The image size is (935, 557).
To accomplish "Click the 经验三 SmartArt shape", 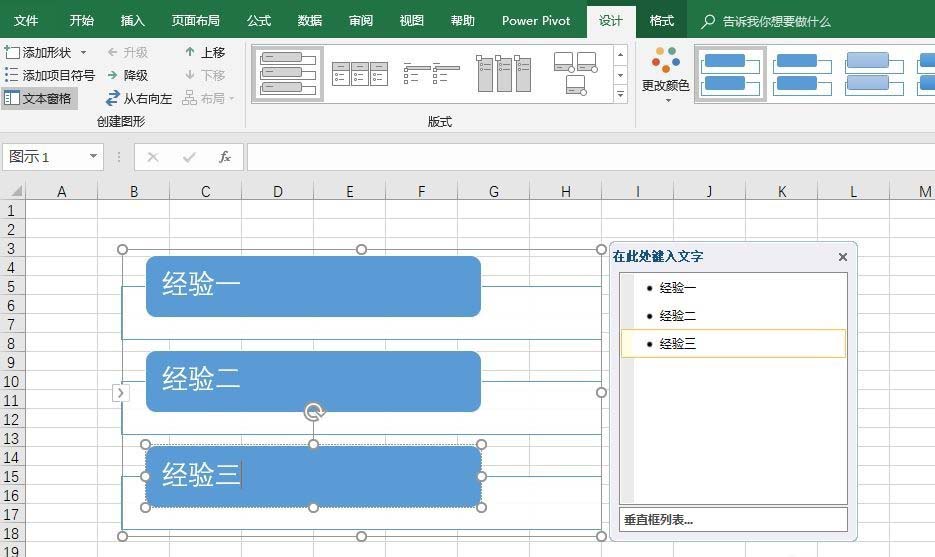I will pyautogui.click(x=314, y=476).
